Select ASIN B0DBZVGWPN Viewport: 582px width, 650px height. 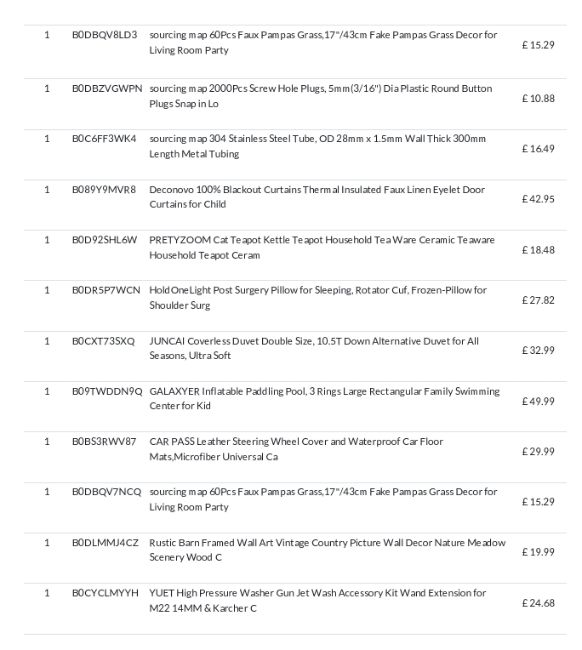(107, 88)
